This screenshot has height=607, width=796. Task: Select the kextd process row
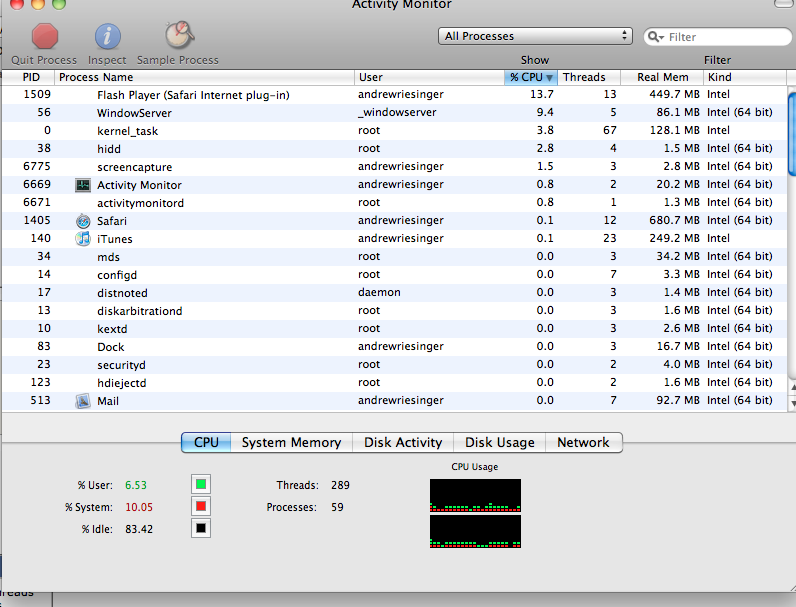395,329
